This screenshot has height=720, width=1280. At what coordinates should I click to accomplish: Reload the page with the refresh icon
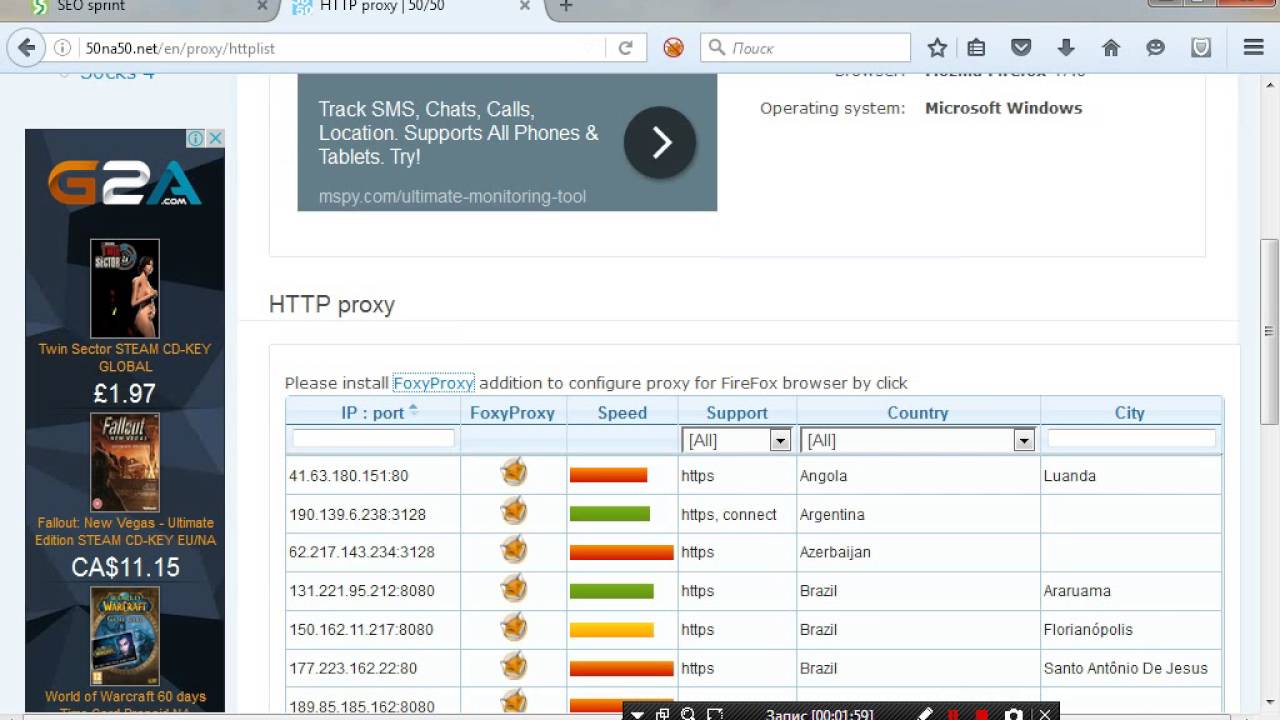pyautogui.click(x=626, y=48)
